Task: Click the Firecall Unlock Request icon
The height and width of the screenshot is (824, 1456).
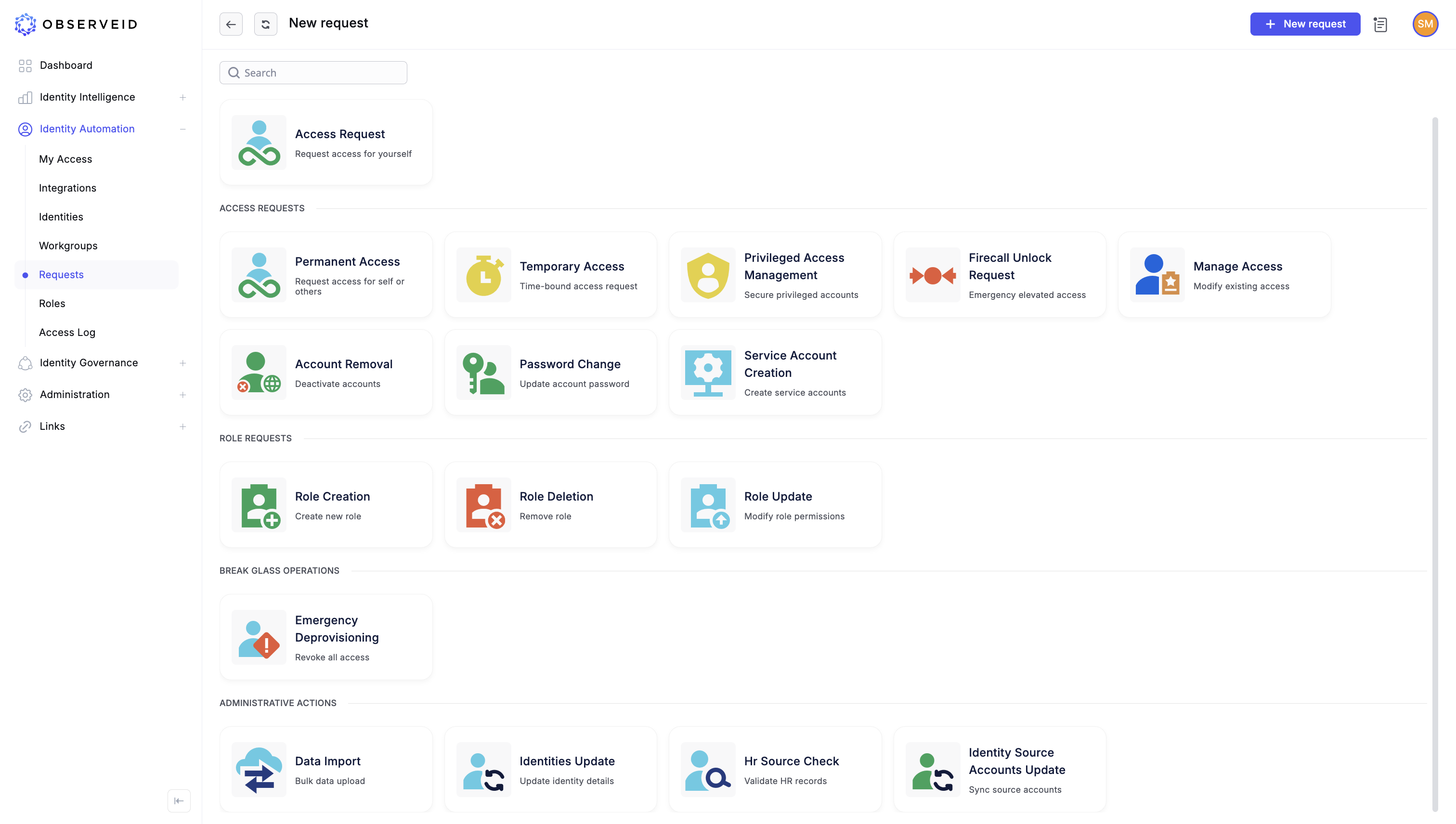Action: click(932, 275)
